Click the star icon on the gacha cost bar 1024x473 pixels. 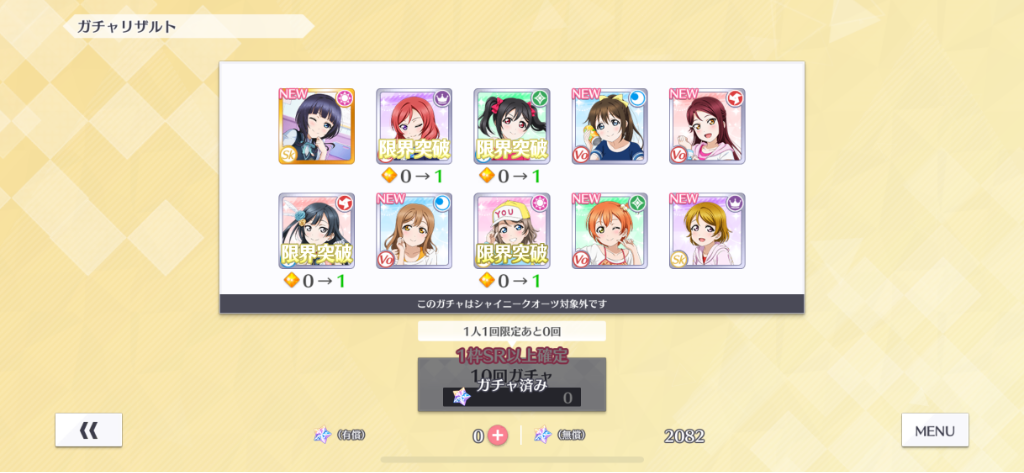462,397
